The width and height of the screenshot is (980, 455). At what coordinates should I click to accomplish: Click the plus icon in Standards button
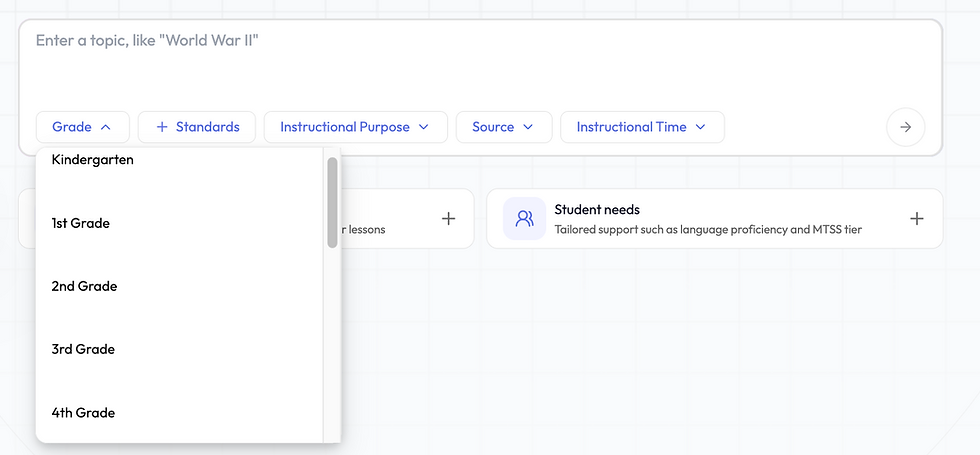click(162, 127)
